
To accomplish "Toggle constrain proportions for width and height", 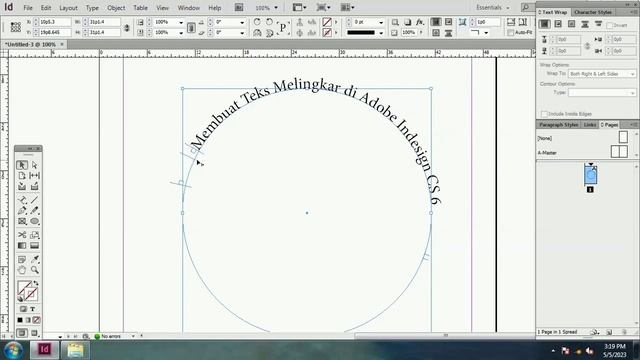I will 127,27.
